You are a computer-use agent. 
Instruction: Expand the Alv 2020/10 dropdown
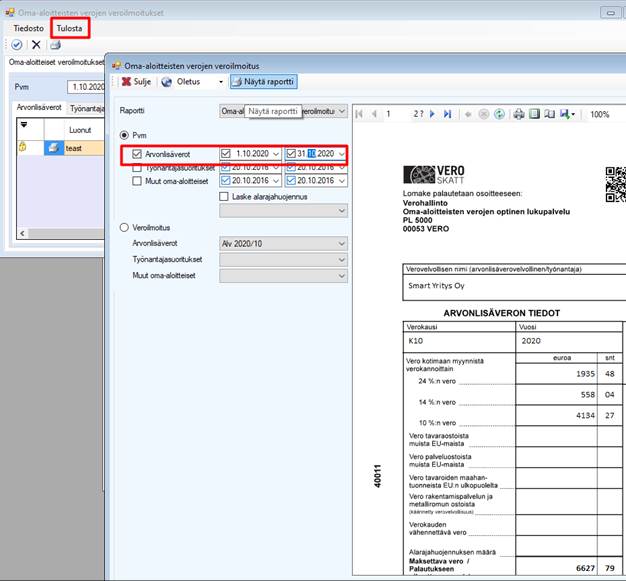341,243
